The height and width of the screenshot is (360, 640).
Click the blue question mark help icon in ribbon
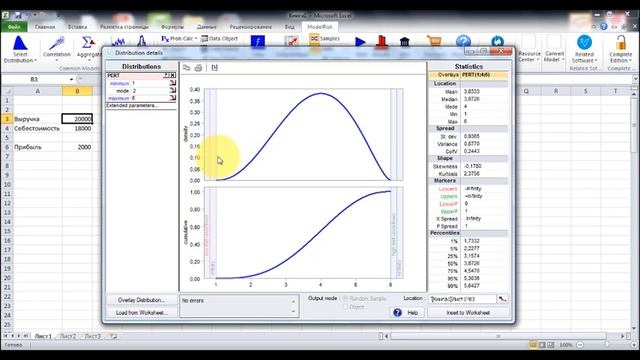(x=463, y=41)
